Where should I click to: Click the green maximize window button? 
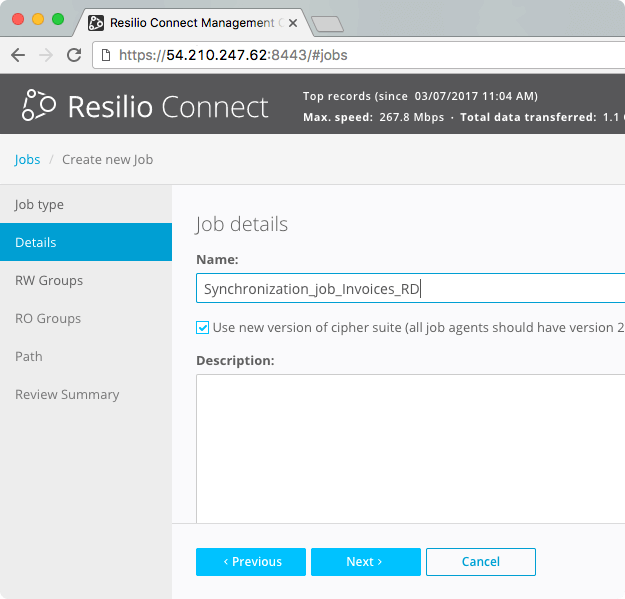(x=58, y=19)
